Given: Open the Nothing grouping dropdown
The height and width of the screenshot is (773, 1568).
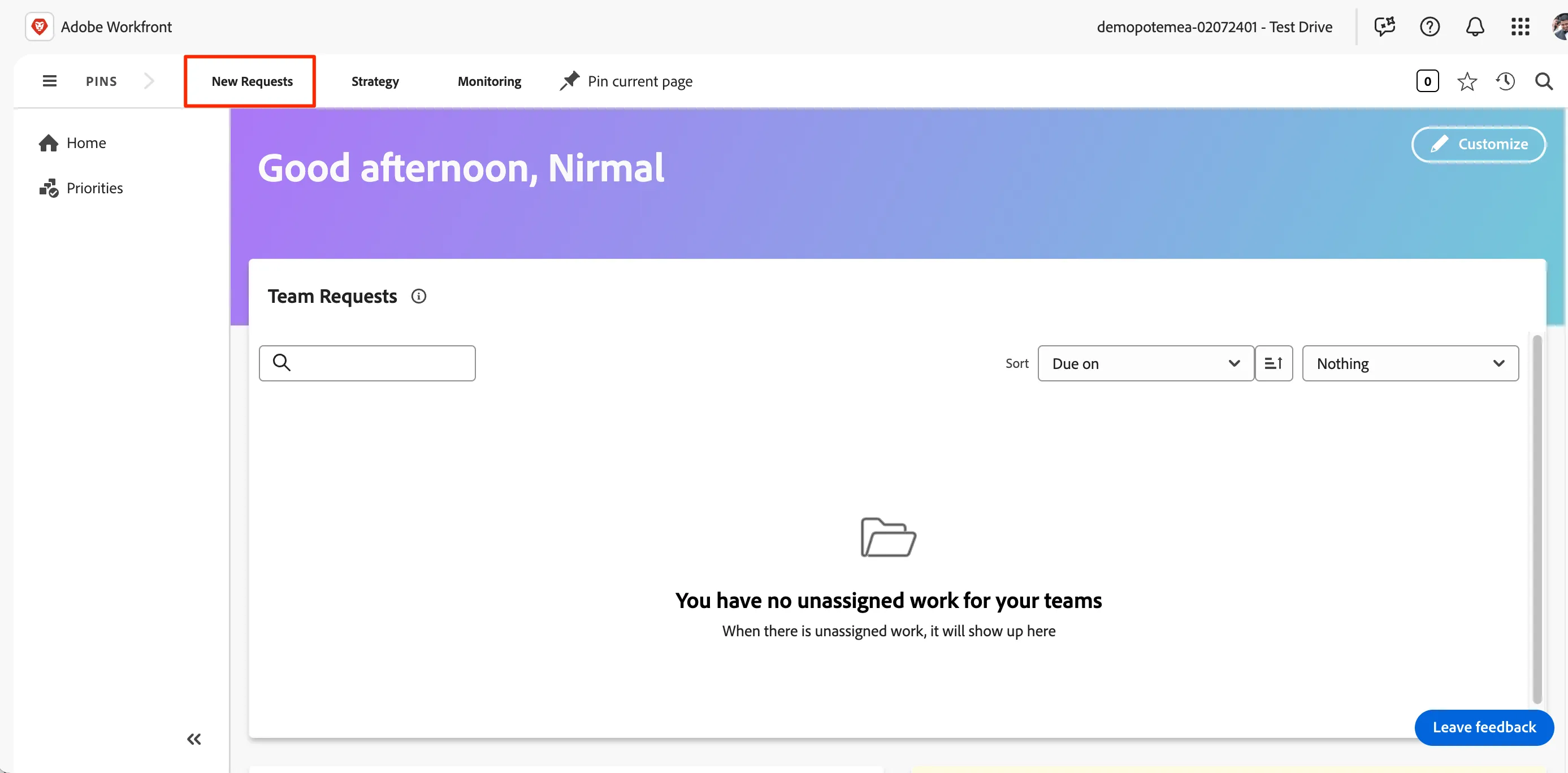Looking at the screenshot, I should pos(1410,363).
